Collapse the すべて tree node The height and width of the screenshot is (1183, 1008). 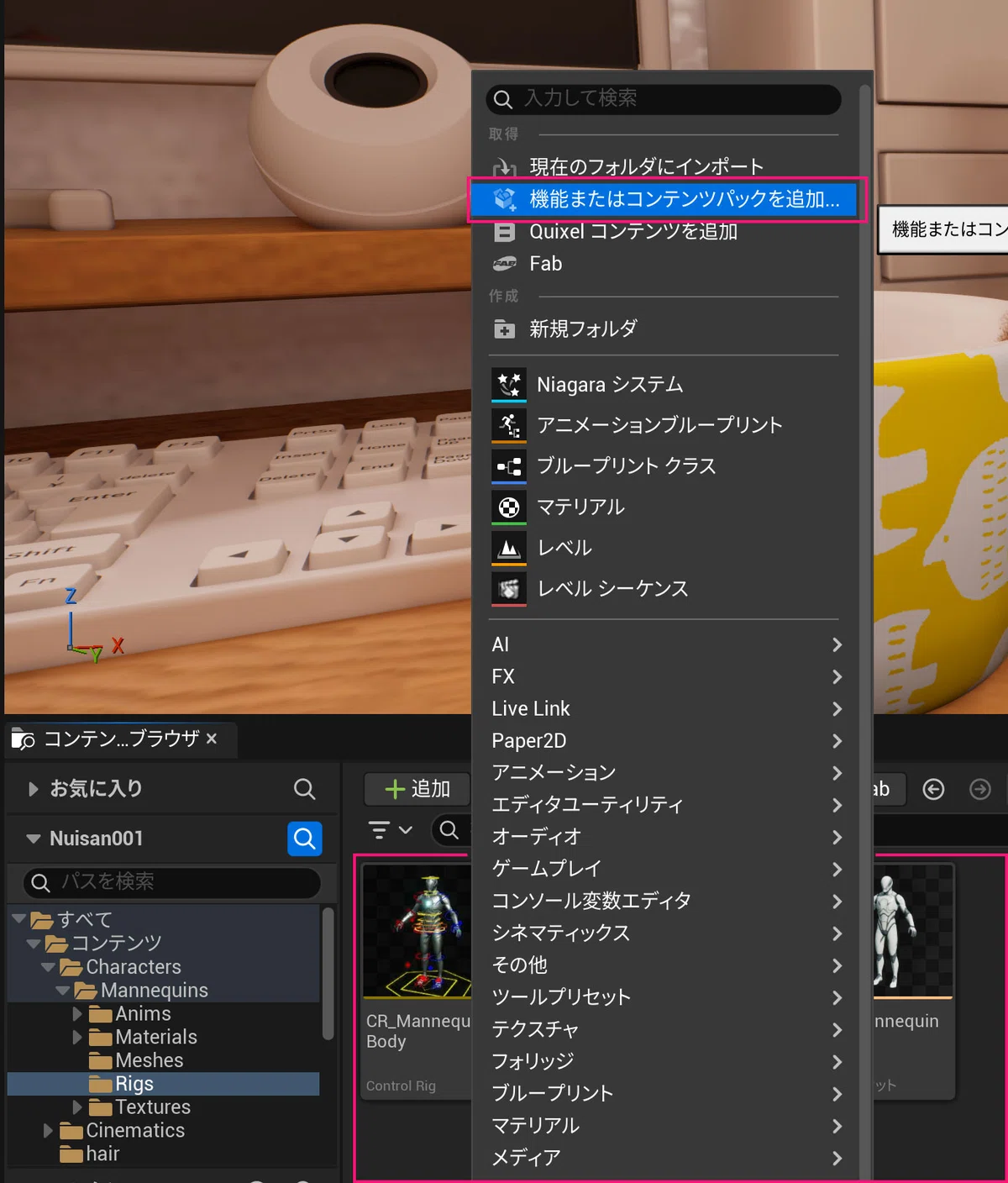click(x=18, y=919)
